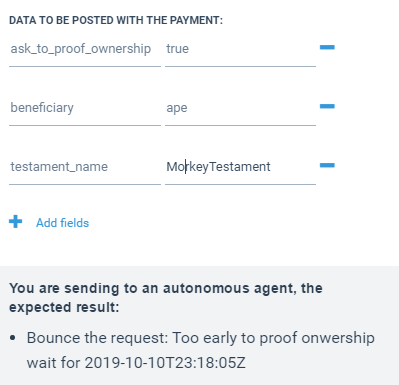Delete the testament_name row via minus icon
The image size is (399, 385).
click(327, 165)
